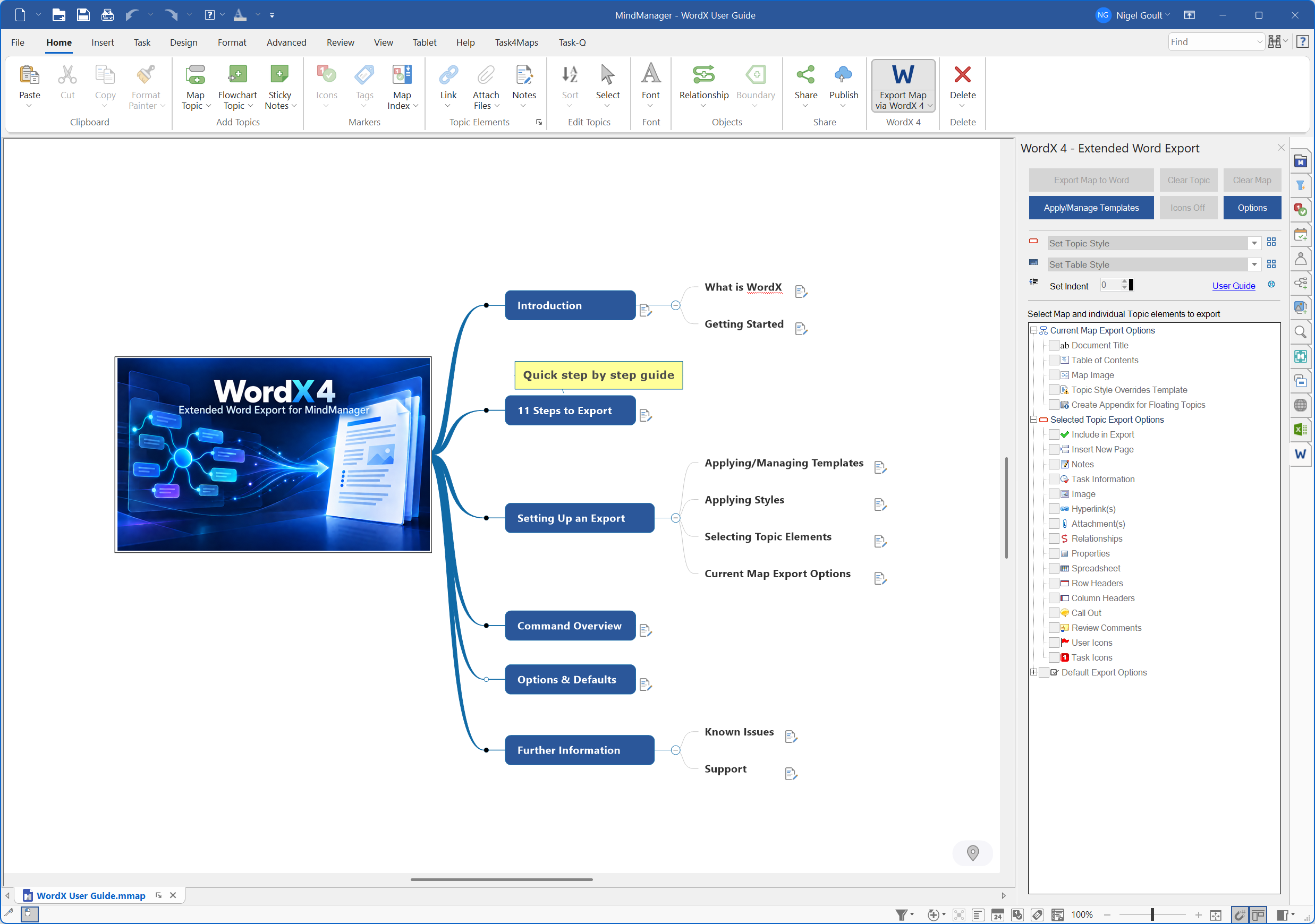Click the Link icon in Topic Elements

click(448, 75)
